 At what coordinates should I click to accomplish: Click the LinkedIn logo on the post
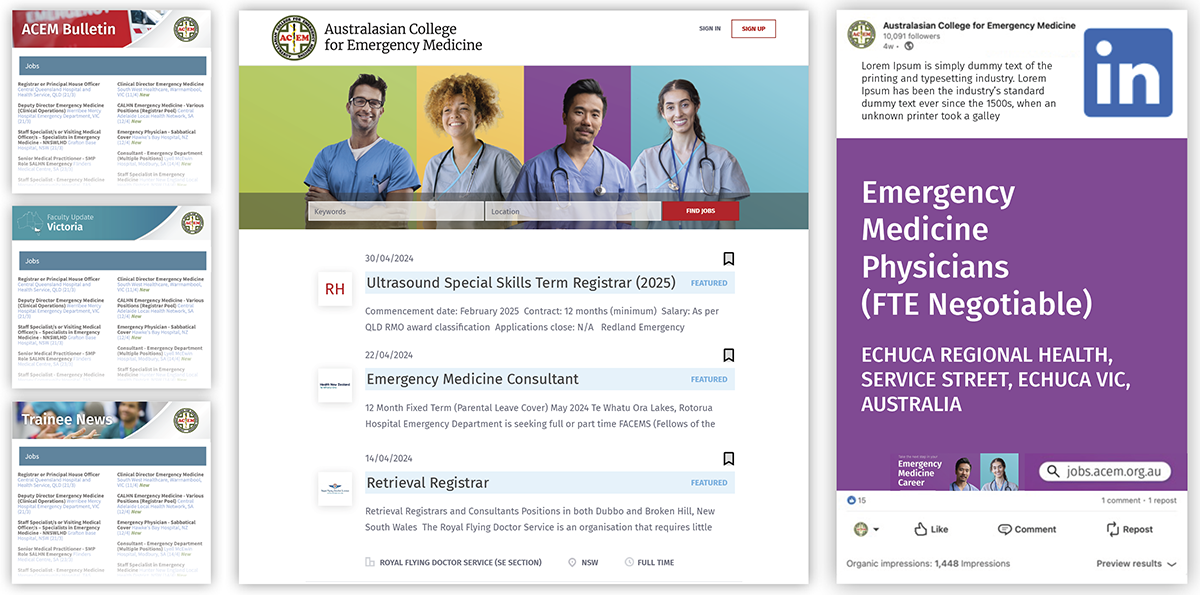[1128, 72]
